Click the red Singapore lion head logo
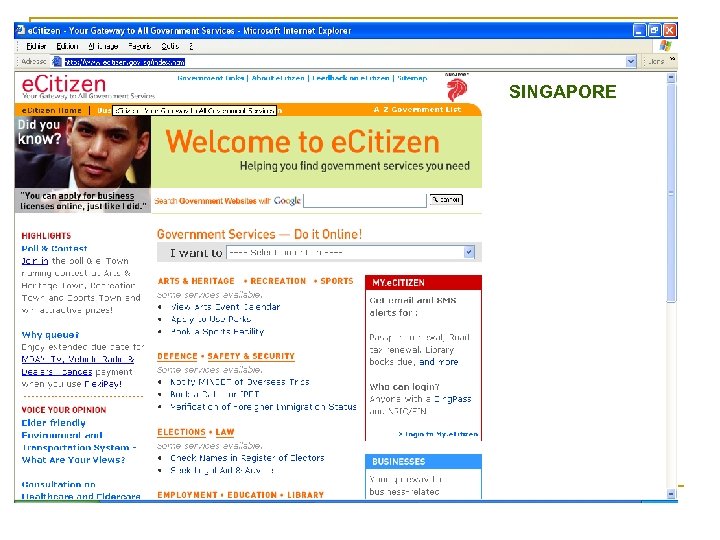The height and width of the screenshot is (540, 720). (x=456, y=89)
